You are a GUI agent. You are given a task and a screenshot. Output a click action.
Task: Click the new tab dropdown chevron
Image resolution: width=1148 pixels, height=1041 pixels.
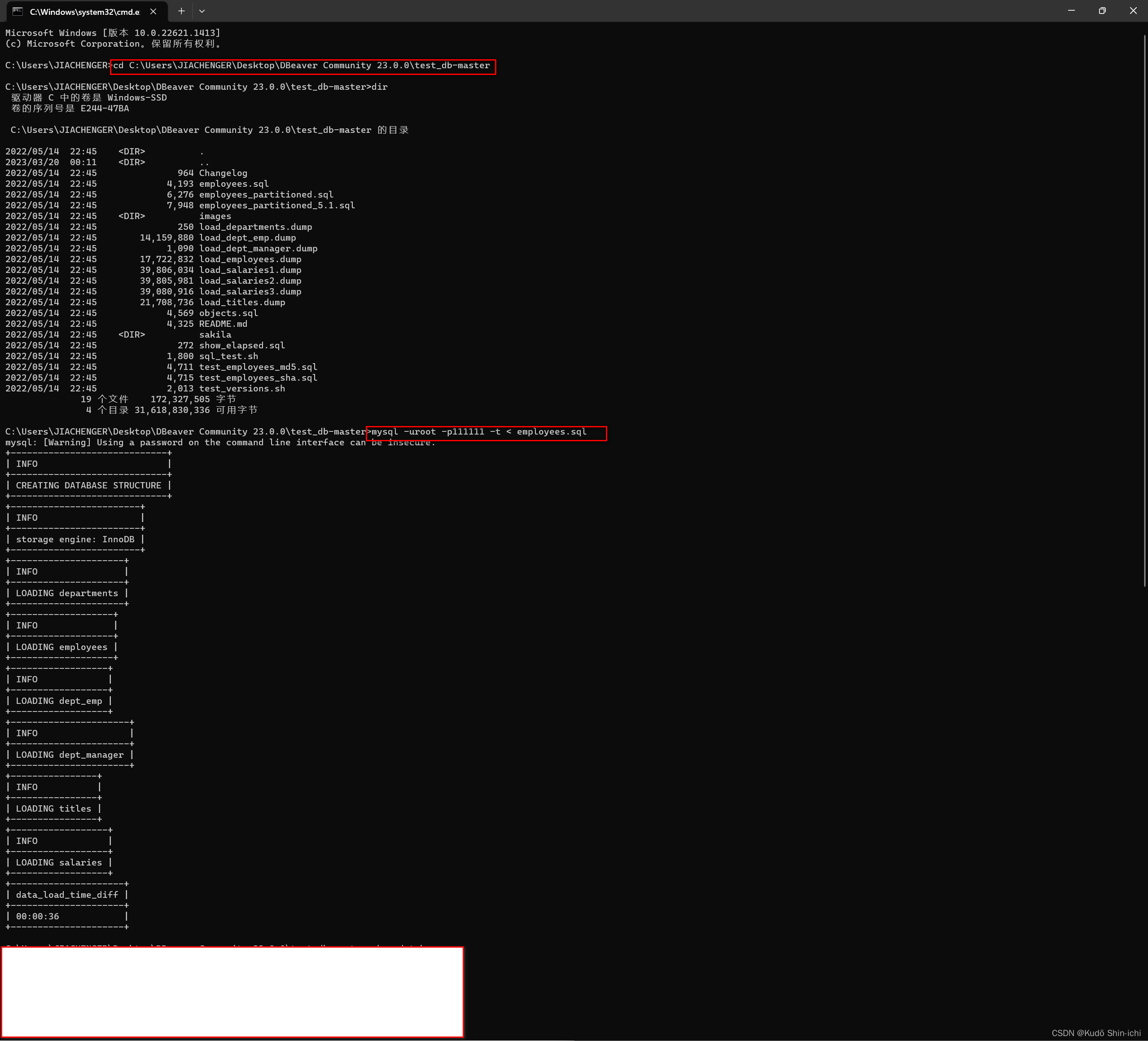202,11
